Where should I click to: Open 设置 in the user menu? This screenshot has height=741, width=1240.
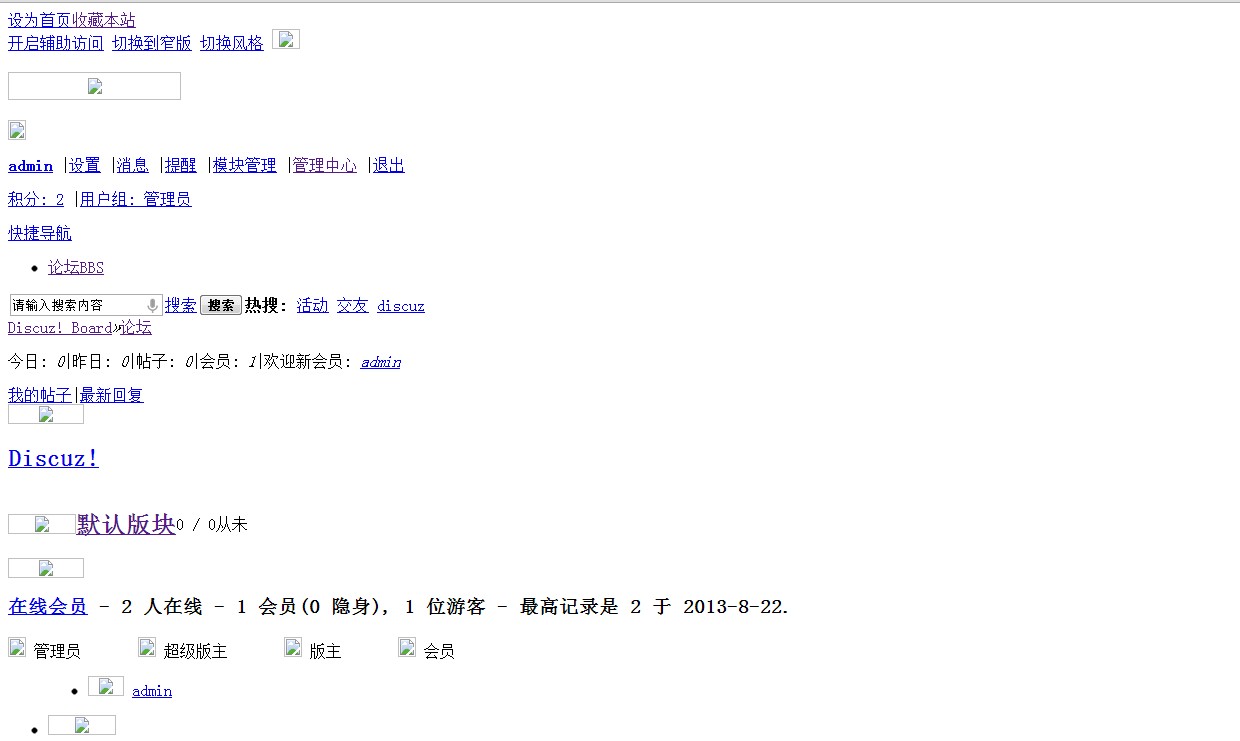tap(85, 165)
